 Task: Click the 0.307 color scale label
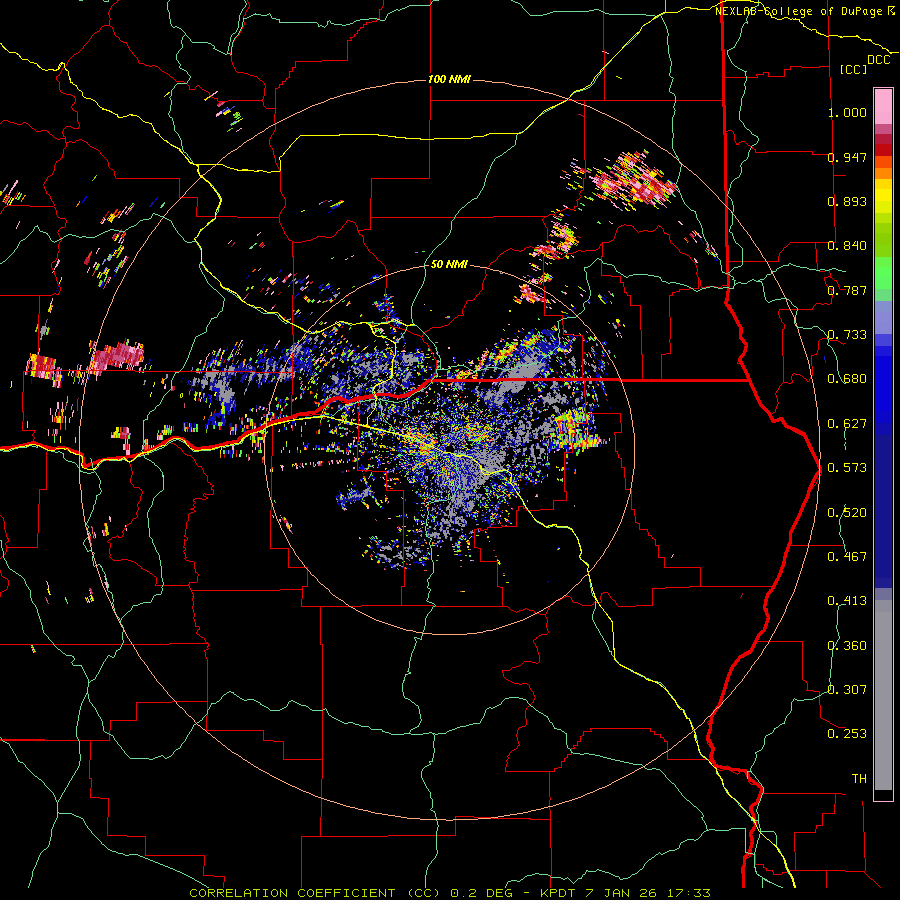(x=847, y=690)
